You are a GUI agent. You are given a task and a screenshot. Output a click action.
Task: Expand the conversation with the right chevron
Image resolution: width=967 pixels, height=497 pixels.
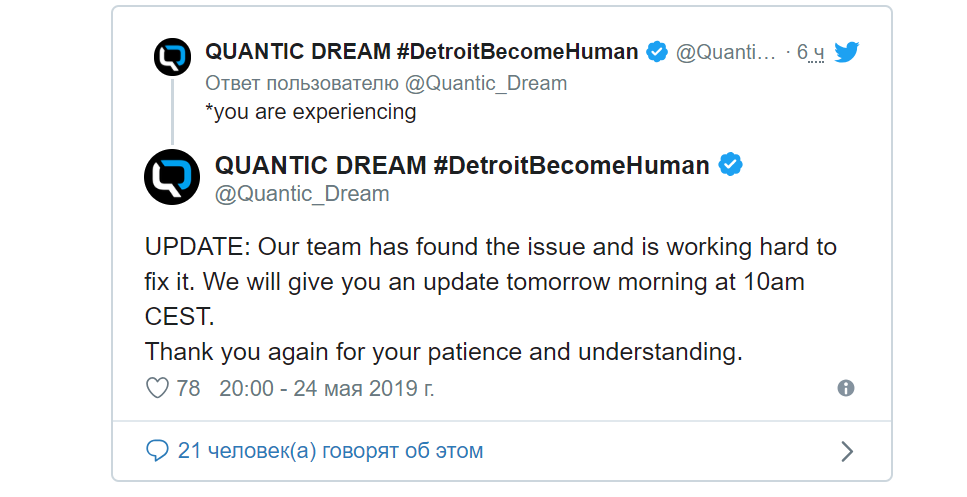pos(847,451)
